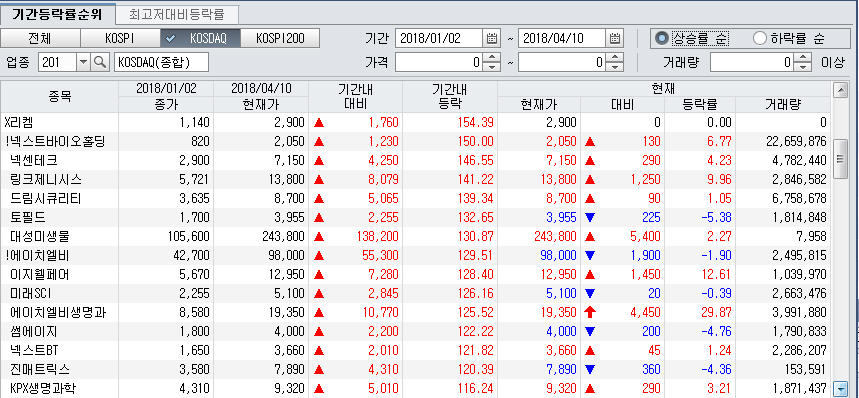Click the KOSDAQ(종합) sector name field
The height and width of the screenshot is (398, 859).
coord(162,62)
